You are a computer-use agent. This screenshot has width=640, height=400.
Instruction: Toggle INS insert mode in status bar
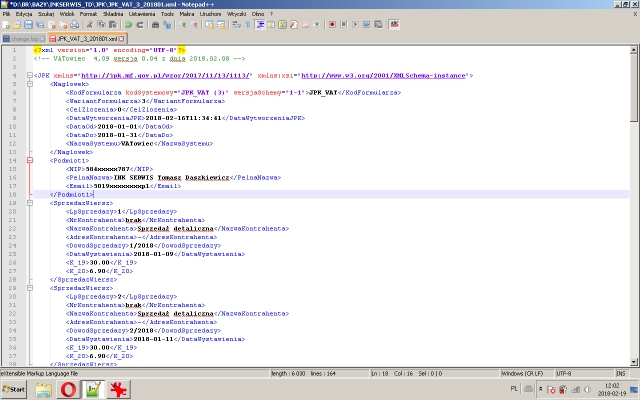point(620,373)
